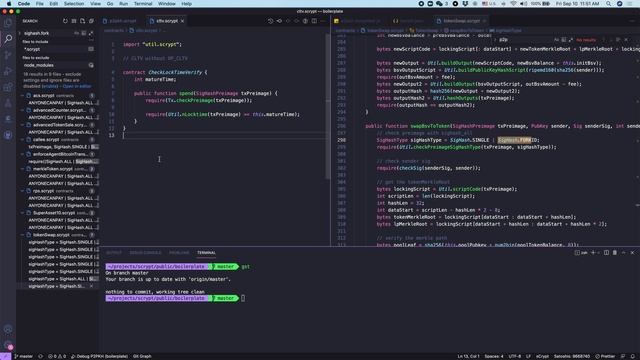Toggle Match Case in search box

click(x=76, y=33)
